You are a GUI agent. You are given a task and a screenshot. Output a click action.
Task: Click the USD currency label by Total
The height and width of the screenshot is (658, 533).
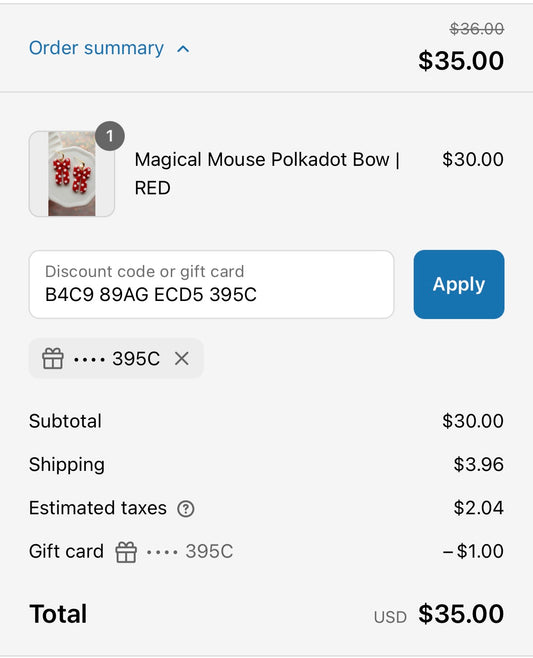(390, 617)
